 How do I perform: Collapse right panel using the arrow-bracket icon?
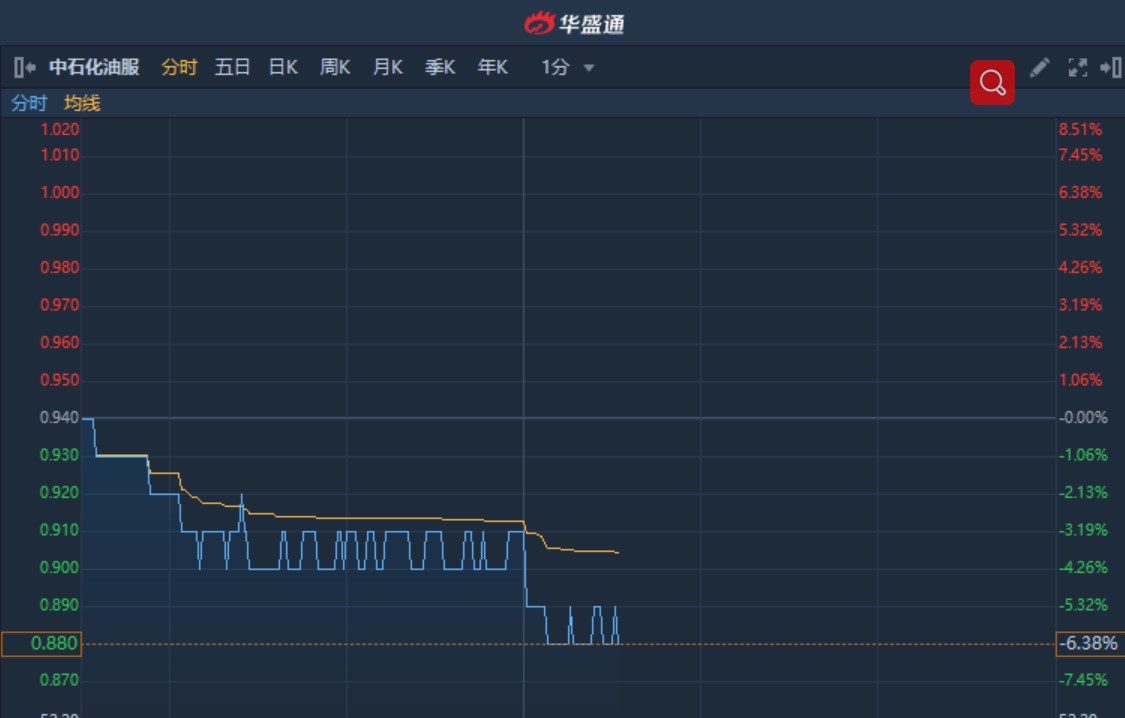1111,67
